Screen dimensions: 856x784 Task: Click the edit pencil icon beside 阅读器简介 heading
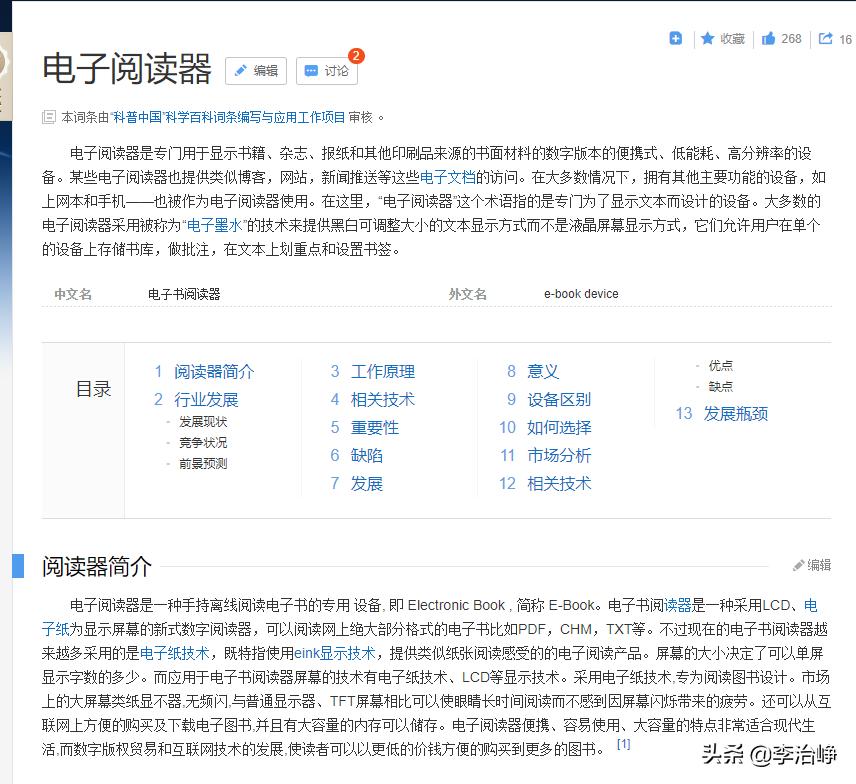coord(801,565)
